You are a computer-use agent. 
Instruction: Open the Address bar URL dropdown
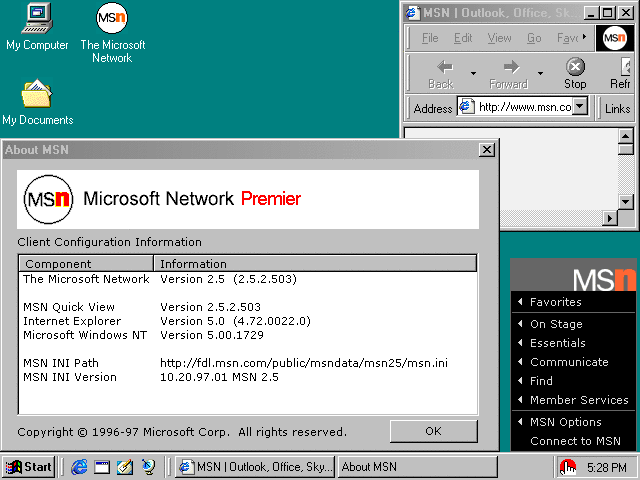click(x=580, y=107)
